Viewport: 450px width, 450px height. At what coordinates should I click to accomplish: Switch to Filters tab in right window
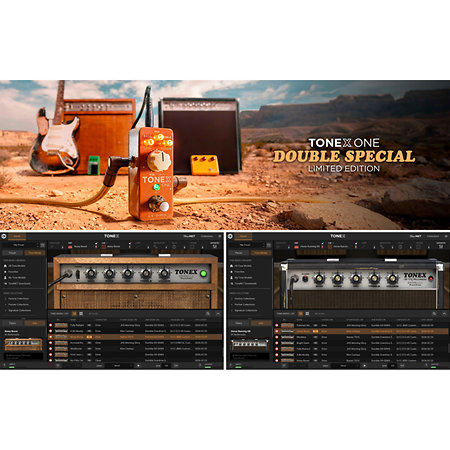click(x=239, y=323)
